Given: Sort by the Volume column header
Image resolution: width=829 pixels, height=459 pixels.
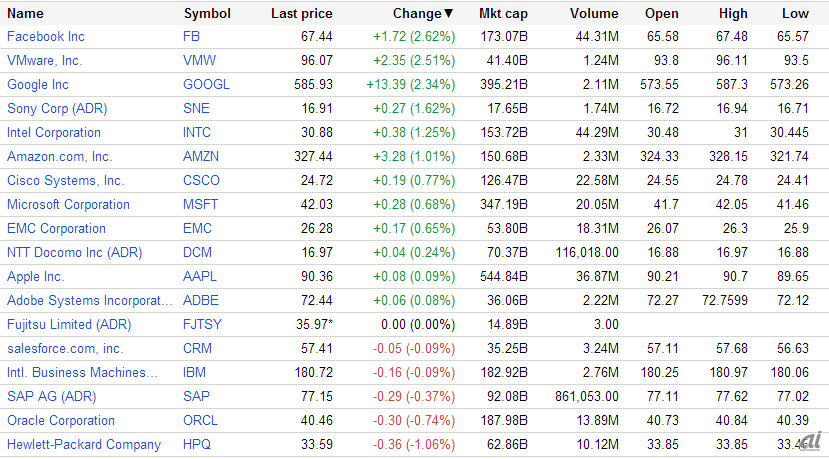Looking at the screenshot, I should [x=594, y=13].
